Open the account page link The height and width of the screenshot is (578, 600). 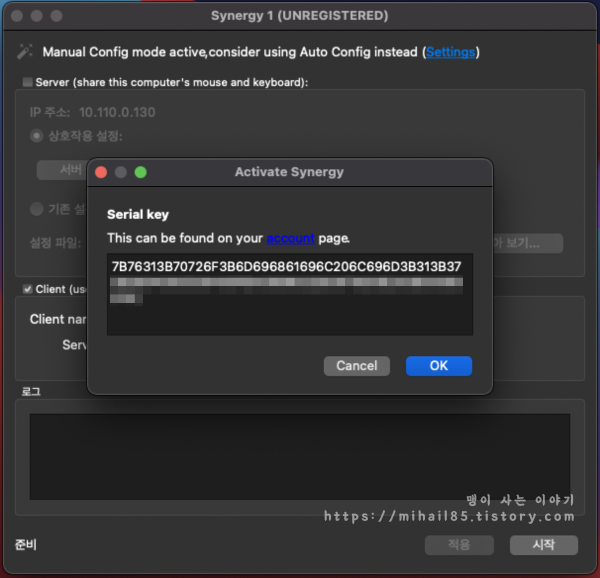pyautogui.click(x=290, y=238)
